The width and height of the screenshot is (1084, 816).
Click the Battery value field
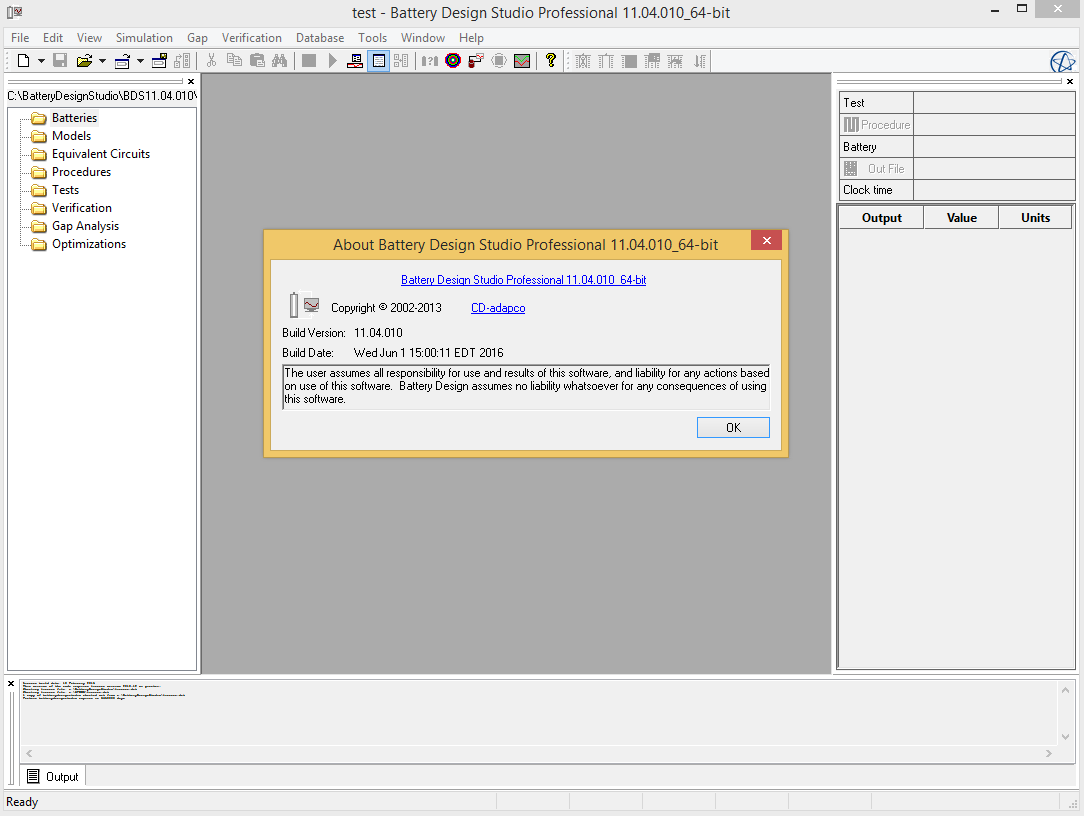pyautogui.click(x=994, y=147)
